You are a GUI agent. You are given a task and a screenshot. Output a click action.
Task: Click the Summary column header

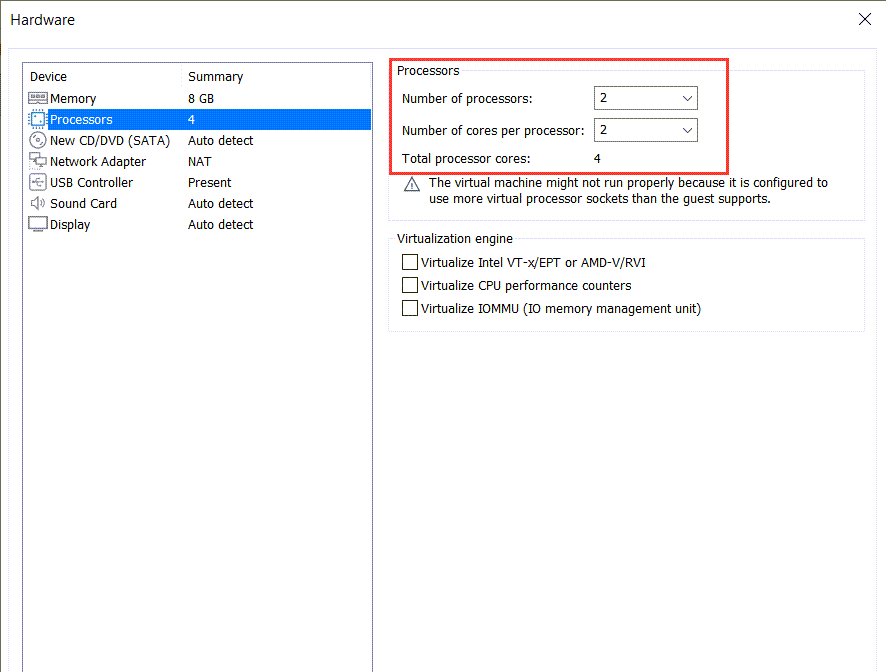(x=215, y=77)
